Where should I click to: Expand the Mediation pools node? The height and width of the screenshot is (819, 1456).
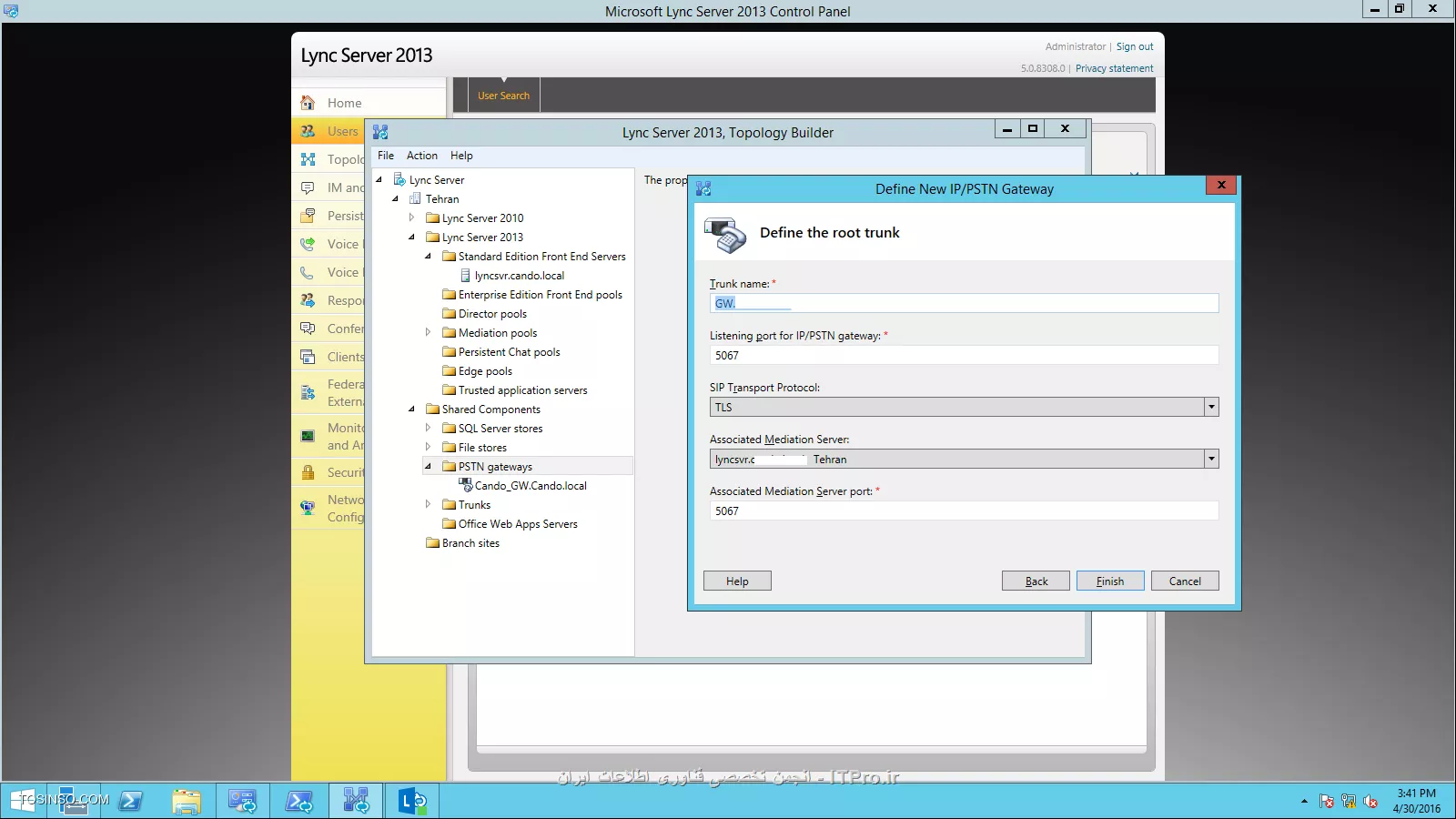coord(428,332)
